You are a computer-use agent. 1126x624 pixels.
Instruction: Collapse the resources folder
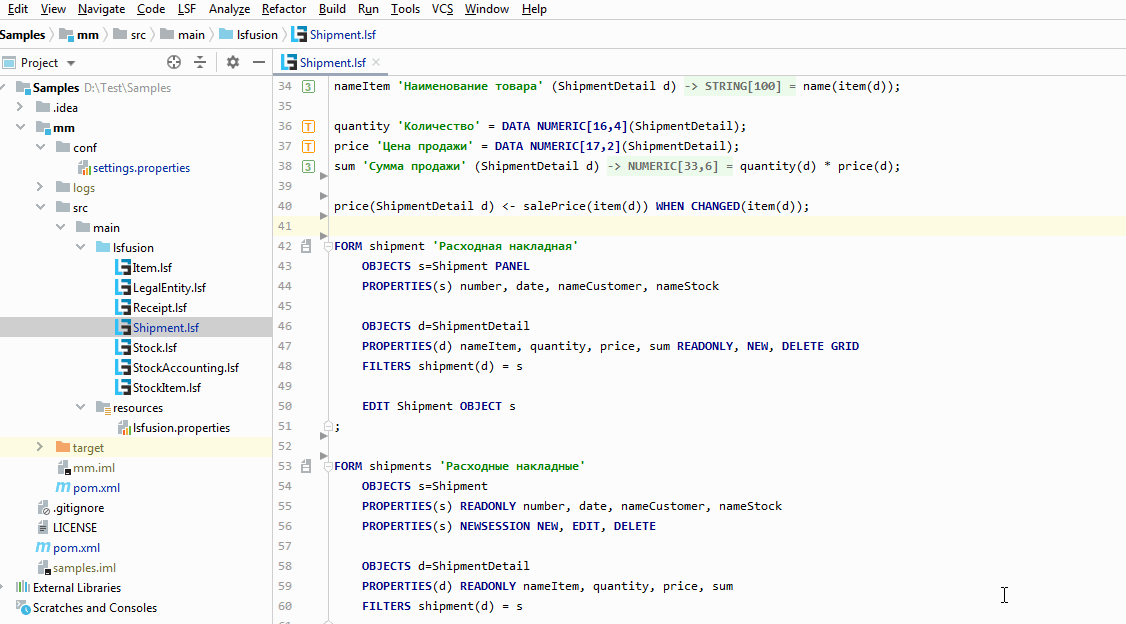click(x=80, y=407)
